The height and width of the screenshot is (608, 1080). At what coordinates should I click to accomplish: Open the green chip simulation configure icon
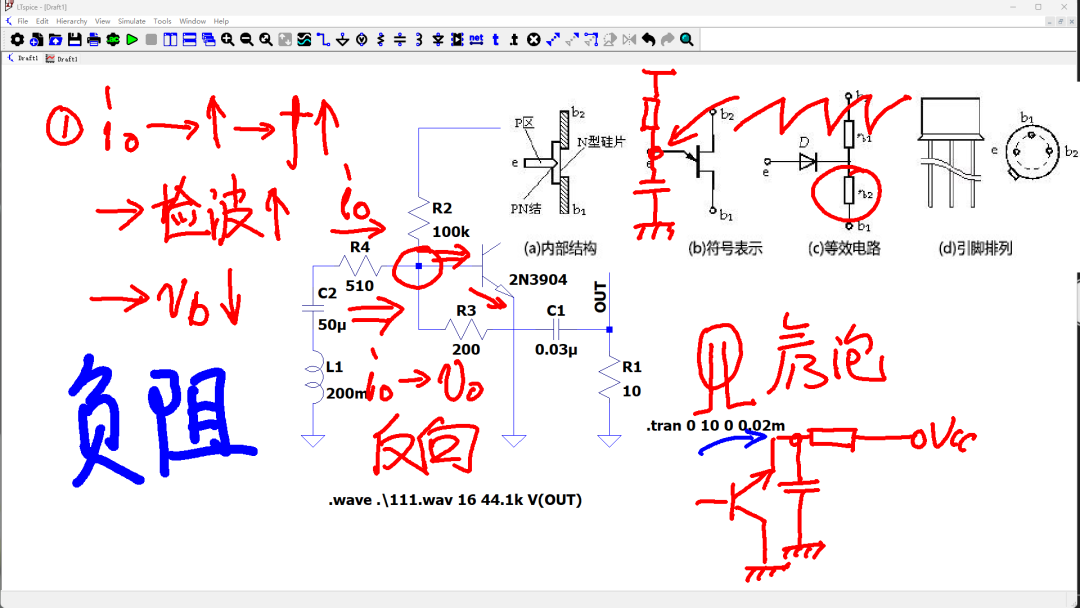coord(113,40)
